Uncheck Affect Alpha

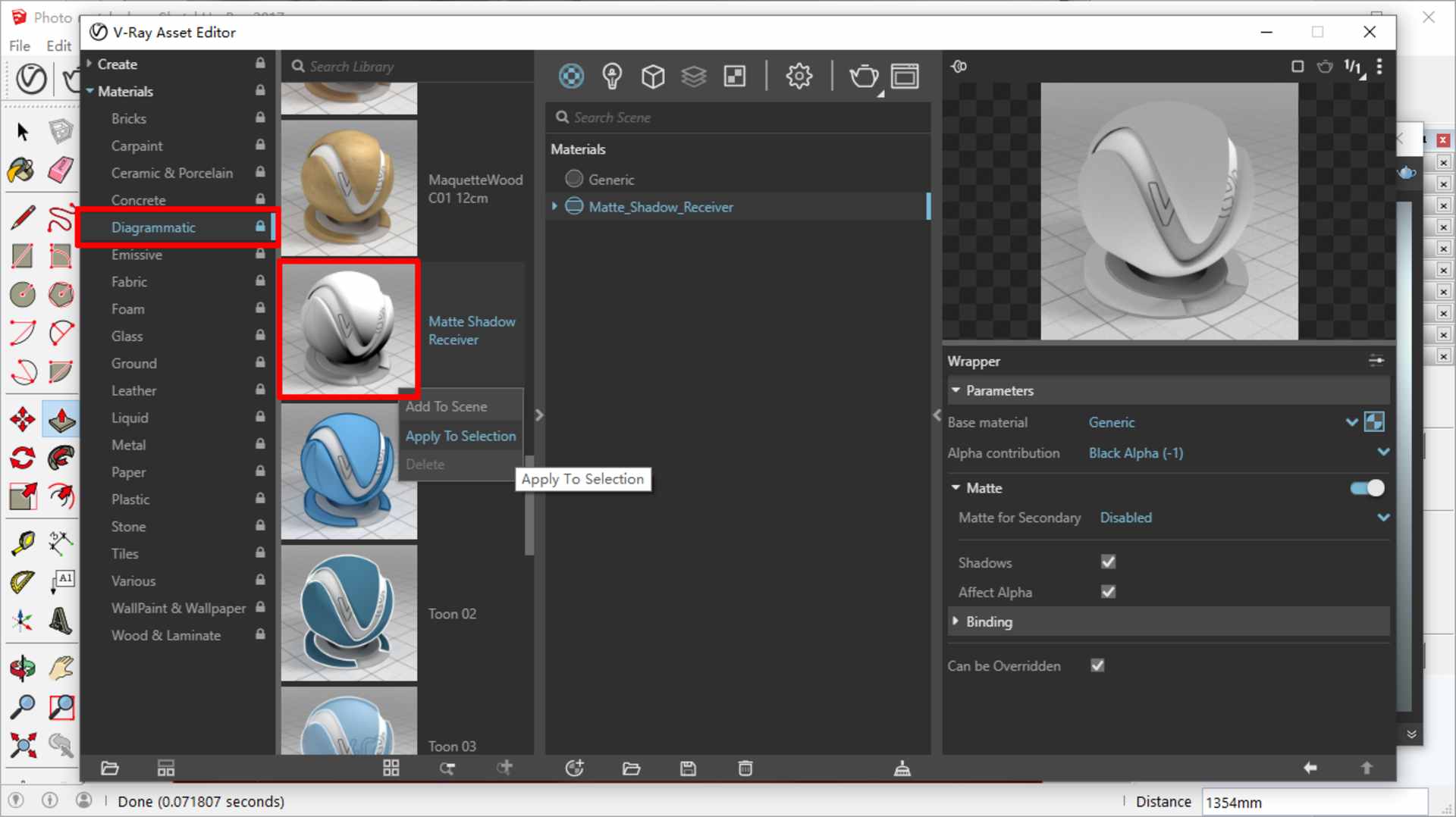pyautogui.click(x=1107, y=592)
